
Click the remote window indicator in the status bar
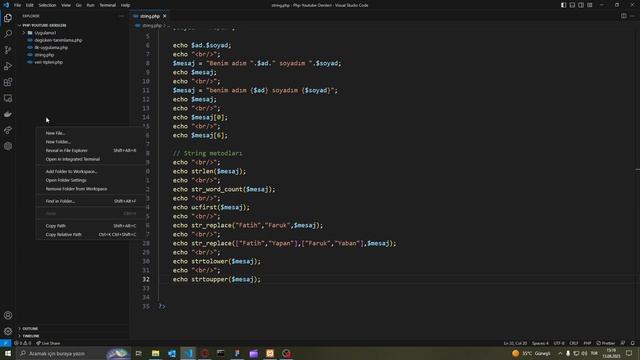5,343
